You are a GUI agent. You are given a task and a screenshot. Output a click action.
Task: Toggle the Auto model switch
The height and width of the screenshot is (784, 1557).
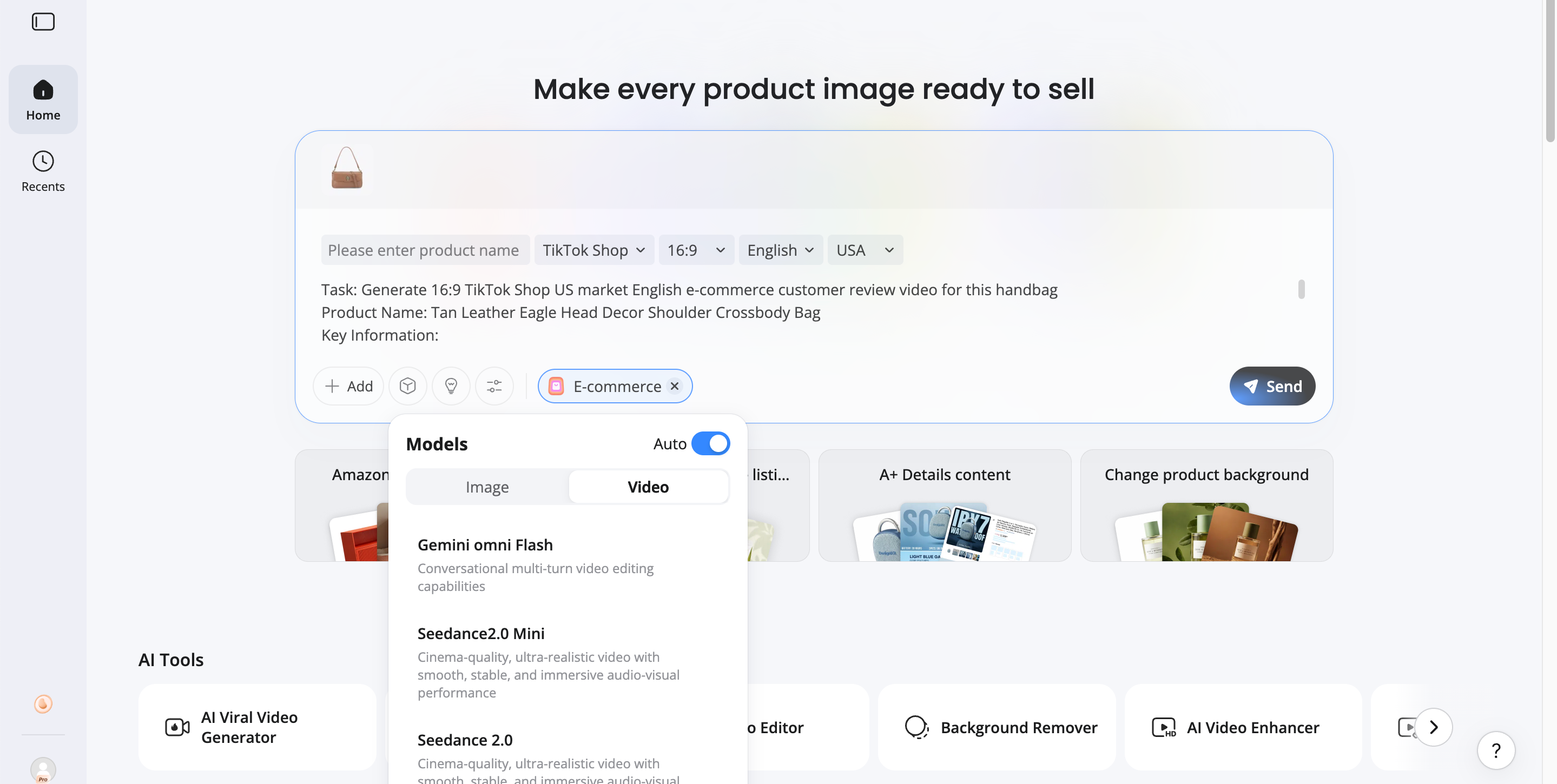pos(710,444)
